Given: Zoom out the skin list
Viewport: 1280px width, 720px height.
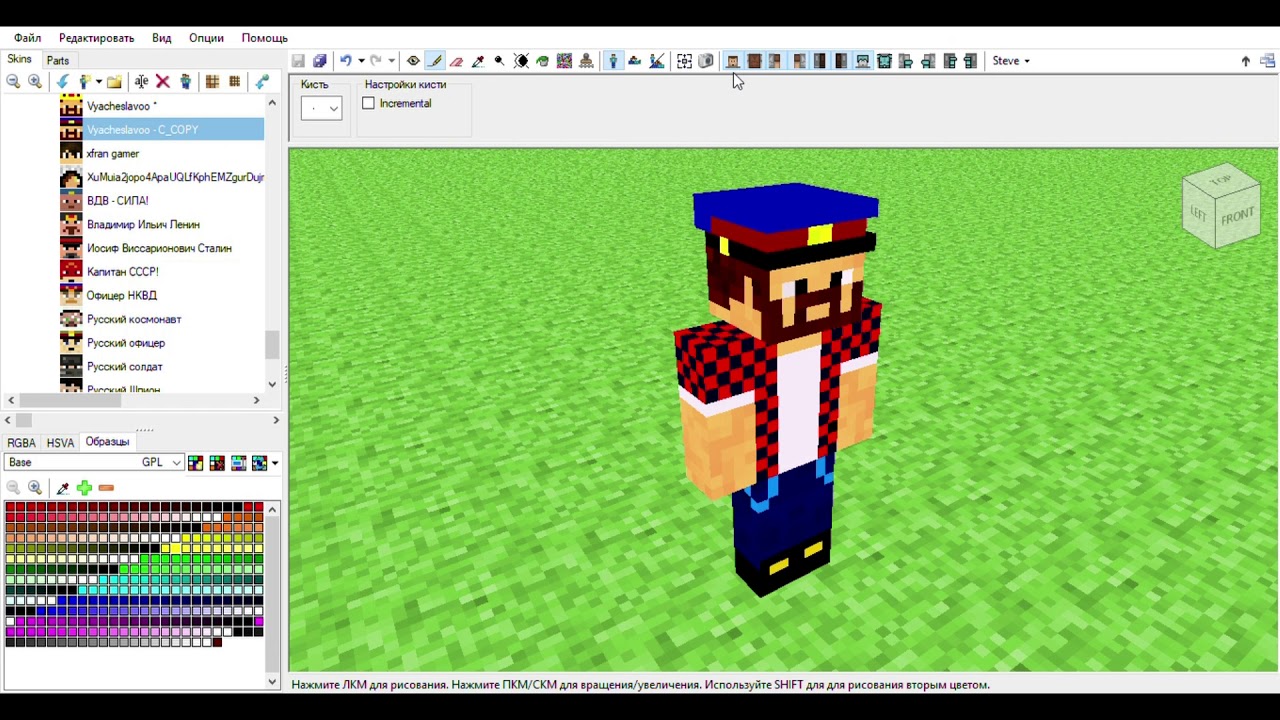Looking at the screenshot, I should tap(14, 82).
